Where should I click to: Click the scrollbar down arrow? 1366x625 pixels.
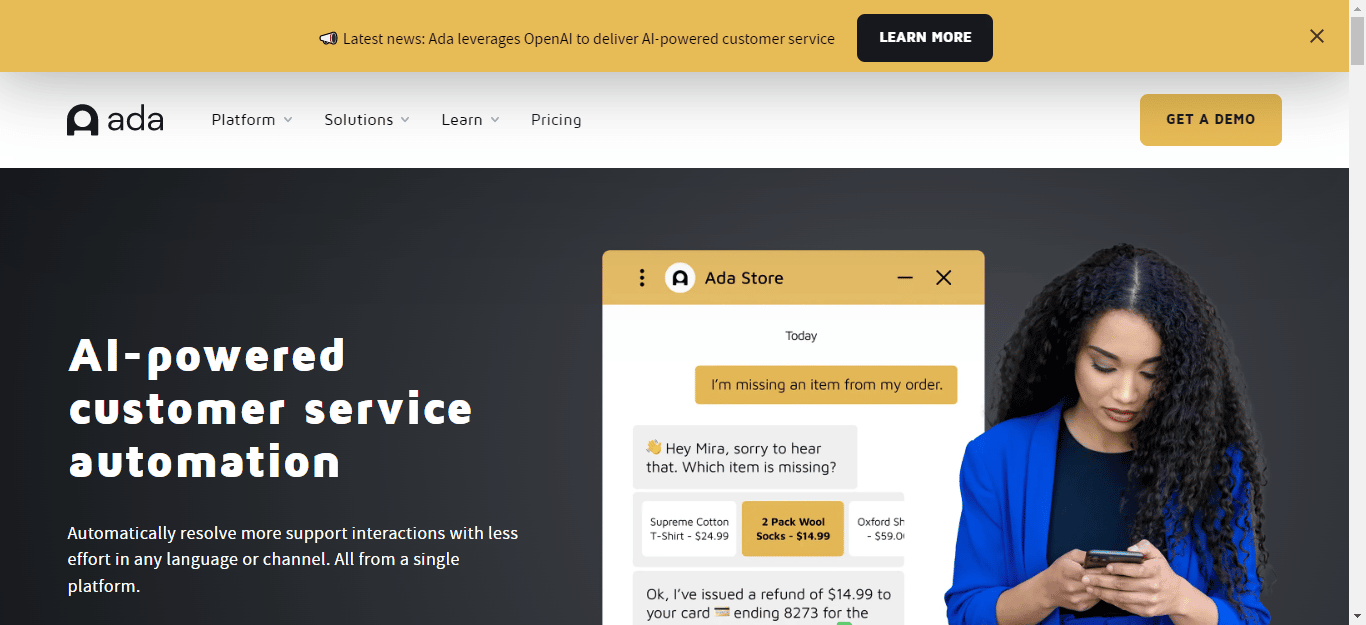click(x=1359, y=618)
